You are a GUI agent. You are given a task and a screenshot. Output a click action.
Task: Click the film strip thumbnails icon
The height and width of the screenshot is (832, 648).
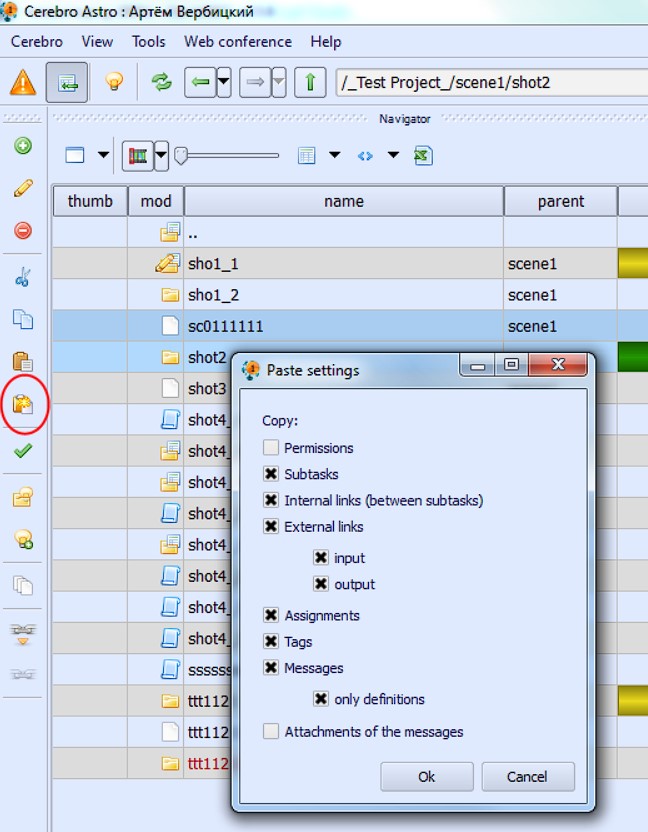137,155
